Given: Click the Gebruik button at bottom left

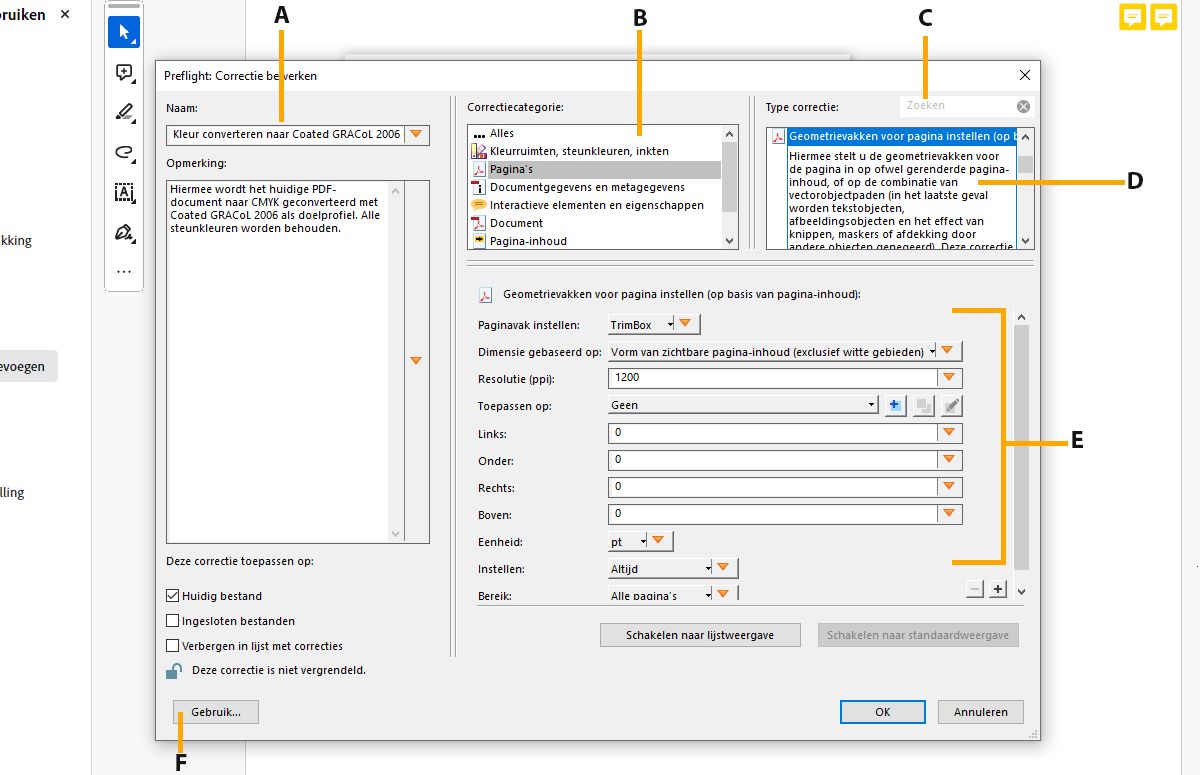Looking at the screenshot, I should [x=215, y=711].
